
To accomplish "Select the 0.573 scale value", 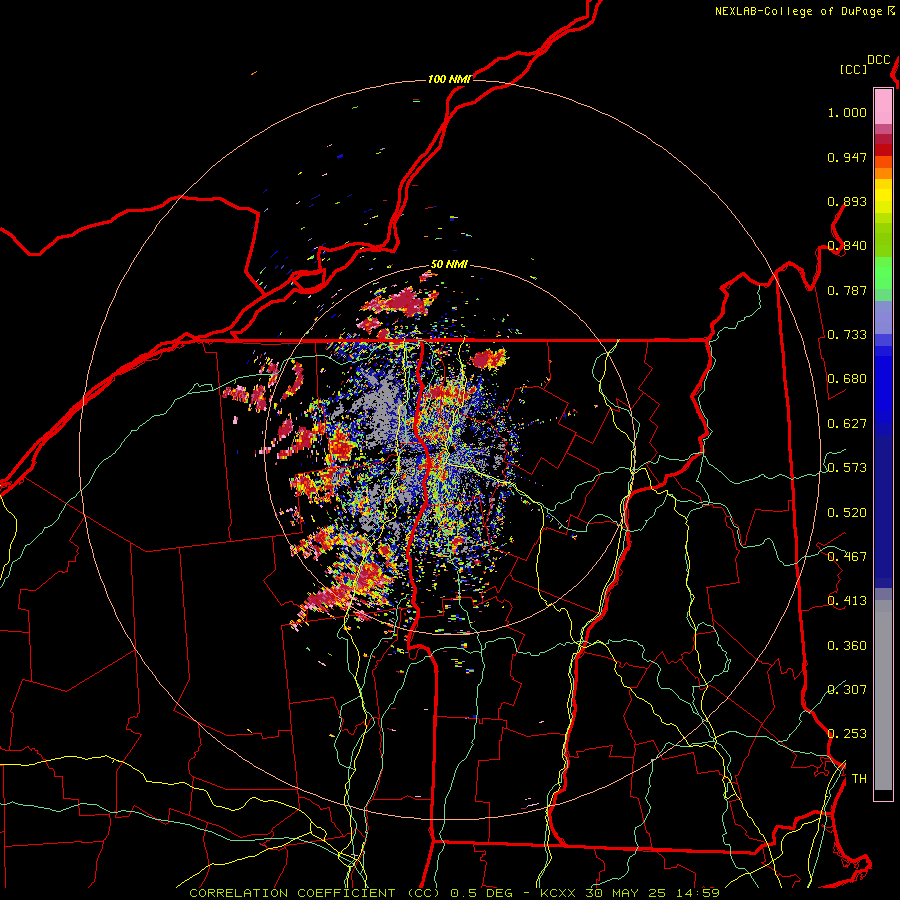I will 847,468.
